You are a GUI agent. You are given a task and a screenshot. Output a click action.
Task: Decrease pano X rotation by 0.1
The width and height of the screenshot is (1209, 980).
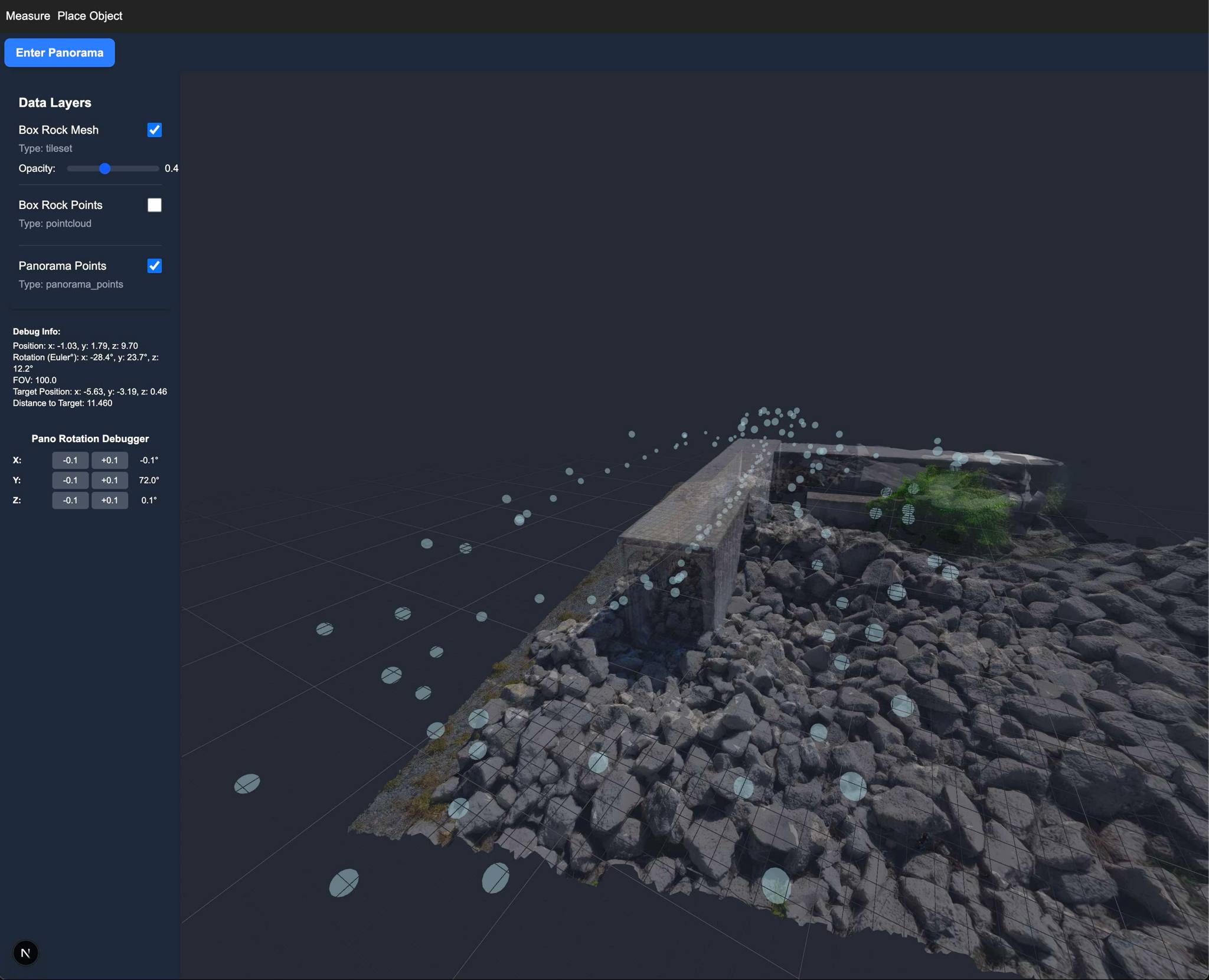pos(70,460)
